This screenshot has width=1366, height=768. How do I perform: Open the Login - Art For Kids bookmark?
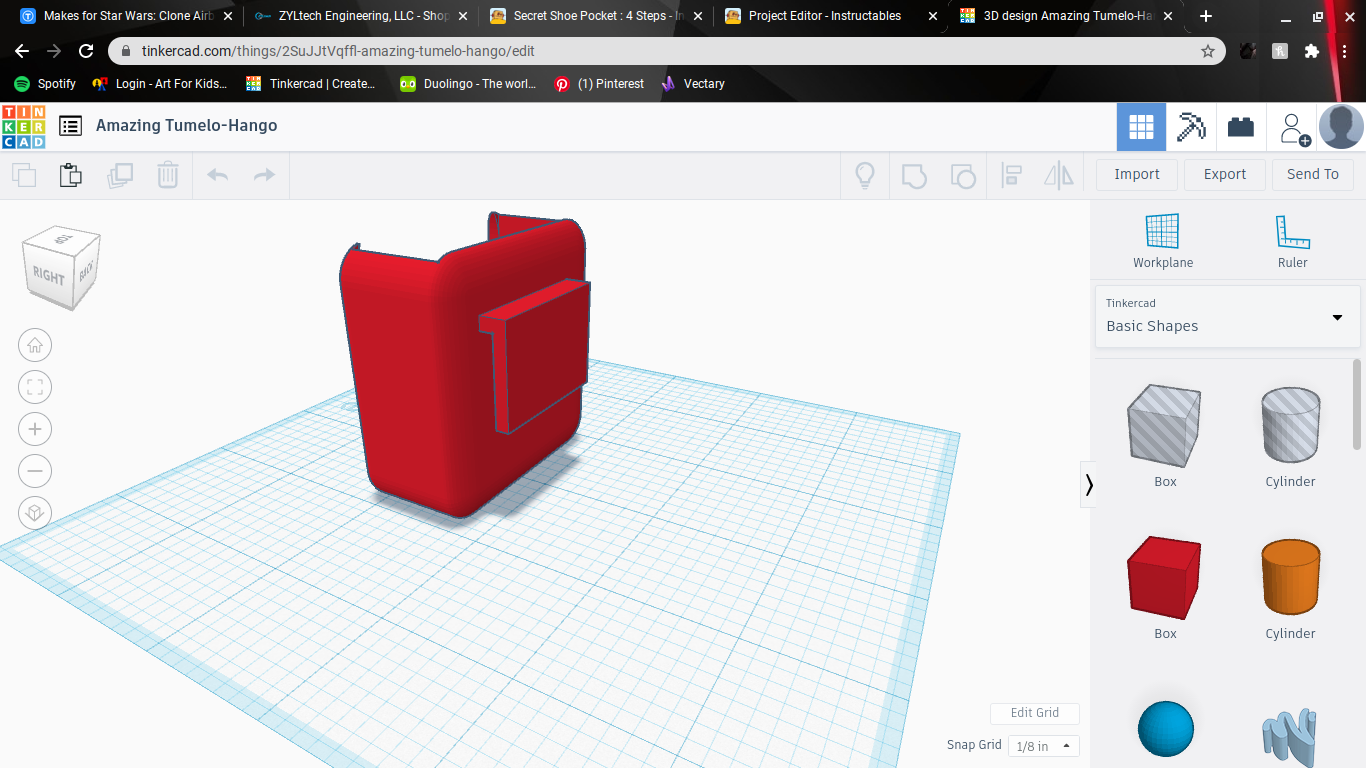[160, 84]
